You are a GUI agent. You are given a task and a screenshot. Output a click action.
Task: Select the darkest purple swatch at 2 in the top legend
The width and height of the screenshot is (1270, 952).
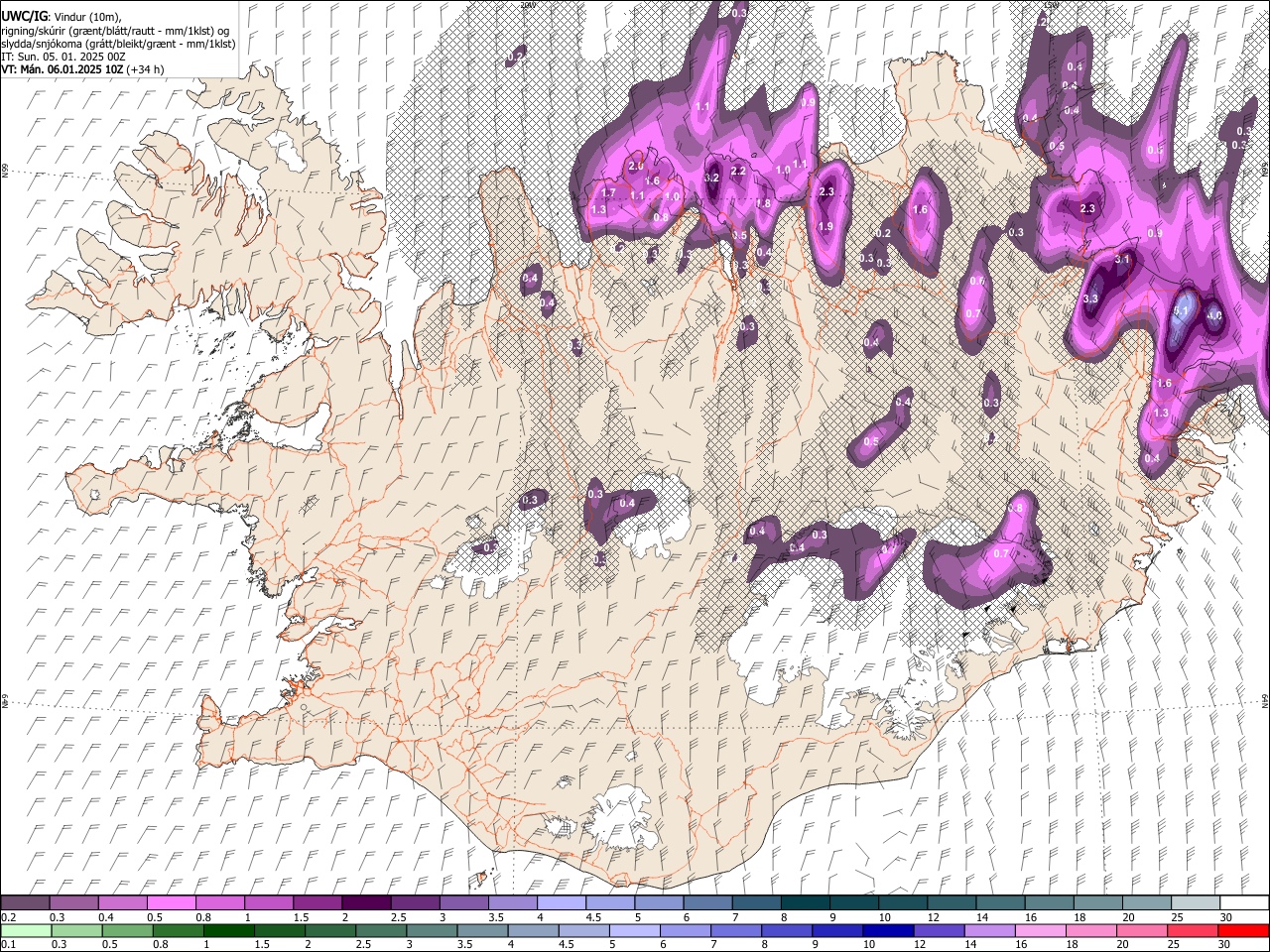coord(365,903)
